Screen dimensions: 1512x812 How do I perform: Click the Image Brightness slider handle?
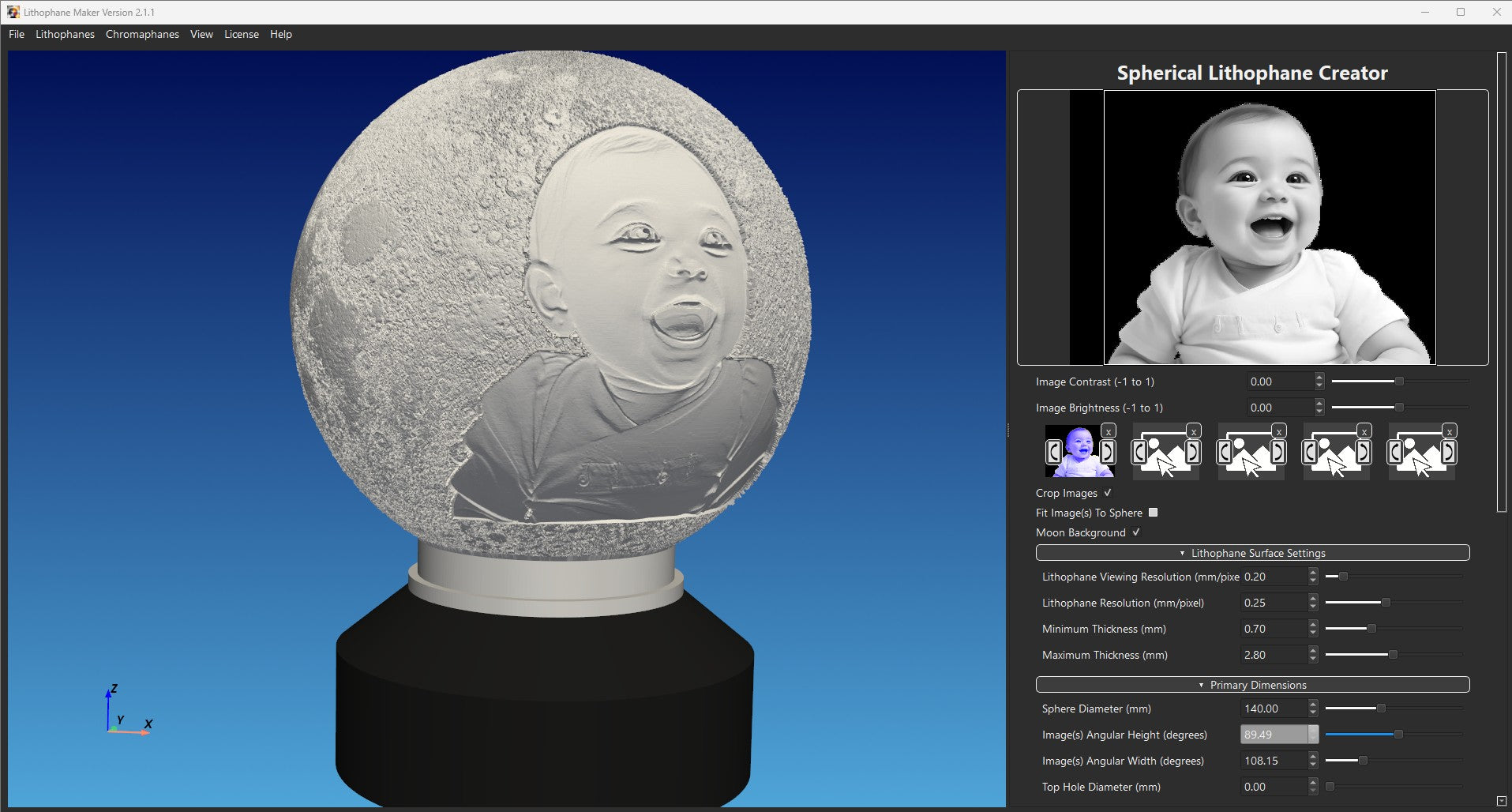point(1400,408)
